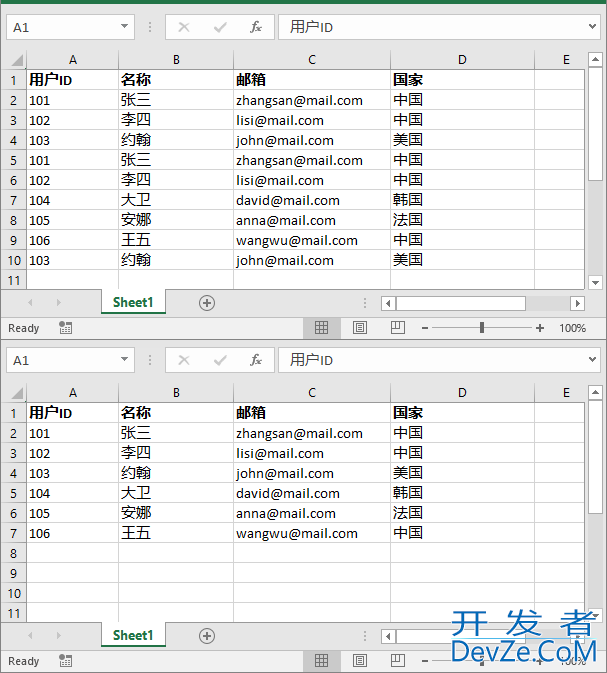Click Select All corner in bottom sheet
This screenshot has width=607, height=673.
click(x=16, y=393)
